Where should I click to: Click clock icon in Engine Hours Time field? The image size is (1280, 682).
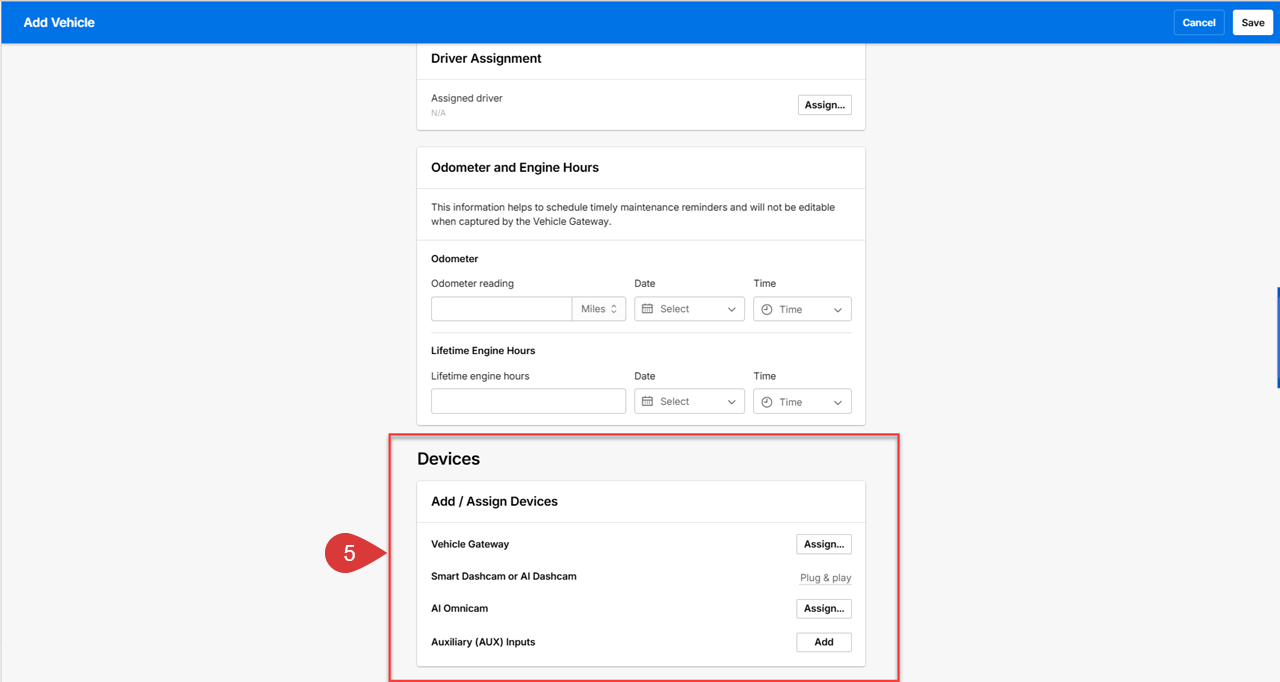767,402
